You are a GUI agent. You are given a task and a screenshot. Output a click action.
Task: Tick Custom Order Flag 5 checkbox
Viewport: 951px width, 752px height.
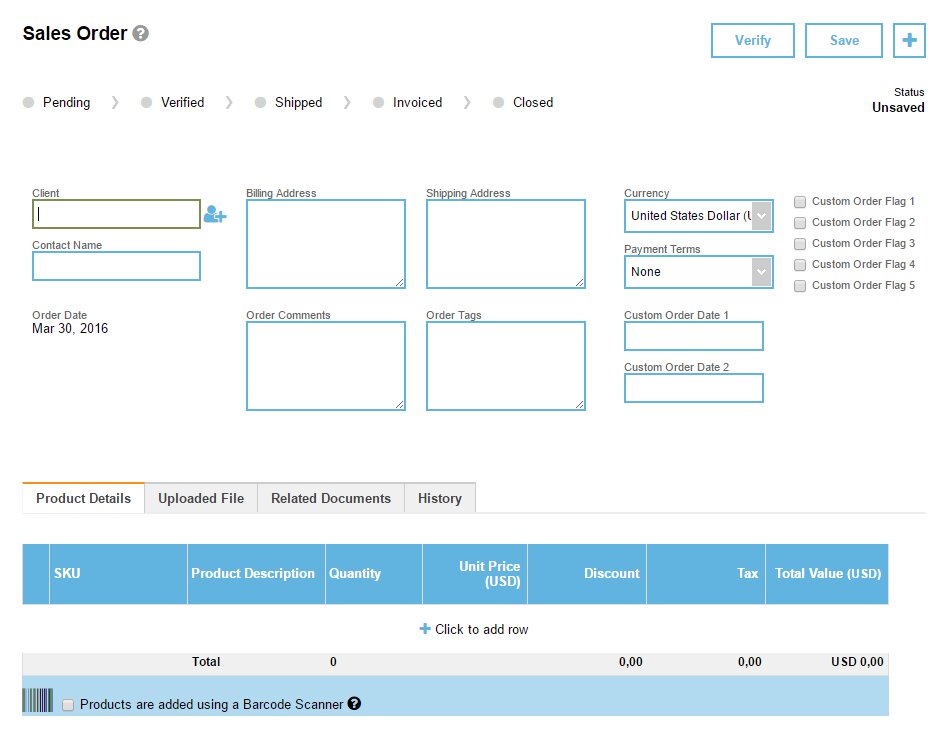click(x=800, y=286)
